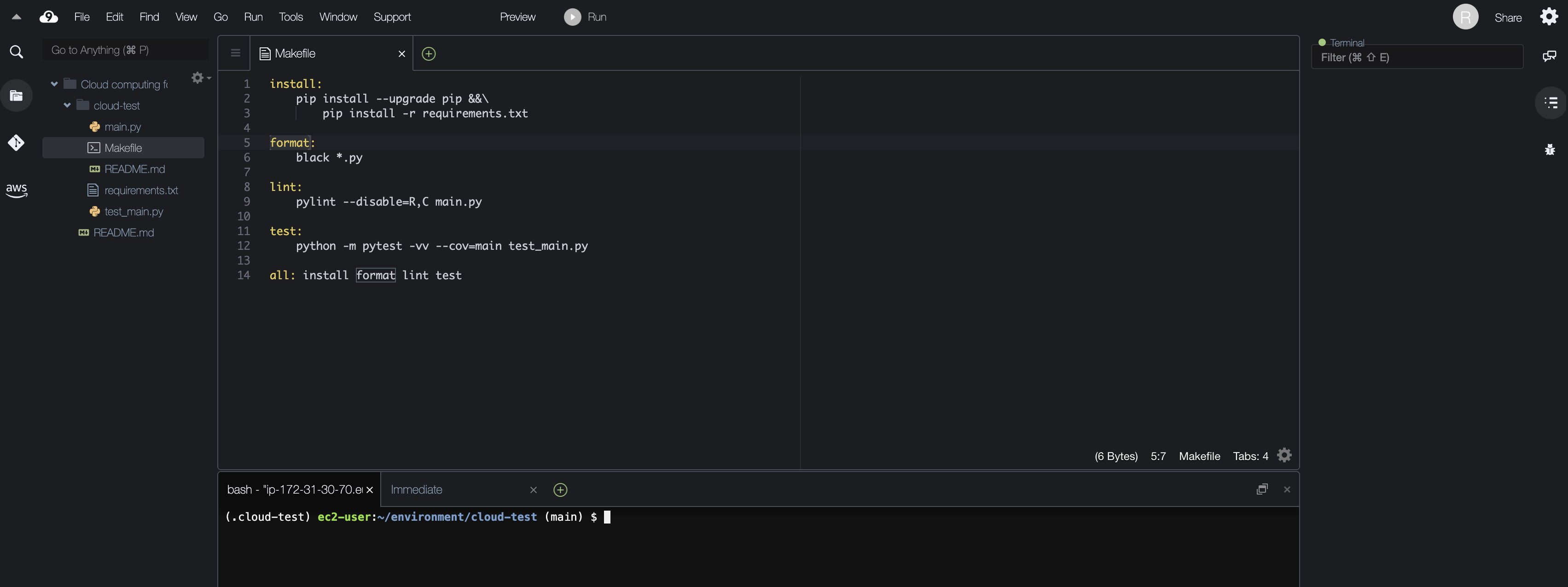
Task: Add a new editor tab with plus
Action: coord(429,53)
